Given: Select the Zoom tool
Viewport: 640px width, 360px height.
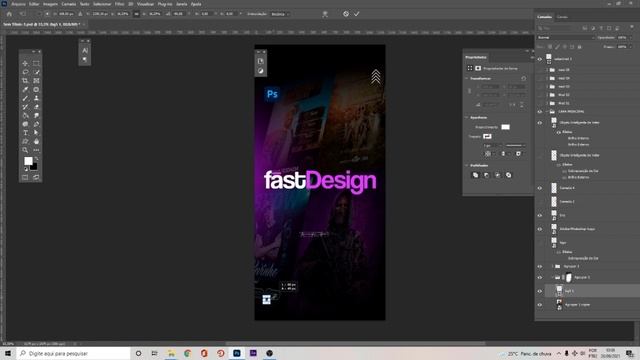Looking at the screenshot, I should 25,150.
